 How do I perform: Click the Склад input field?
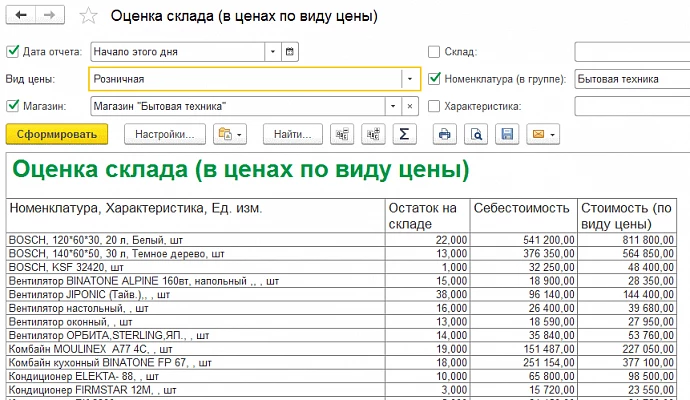632,51
